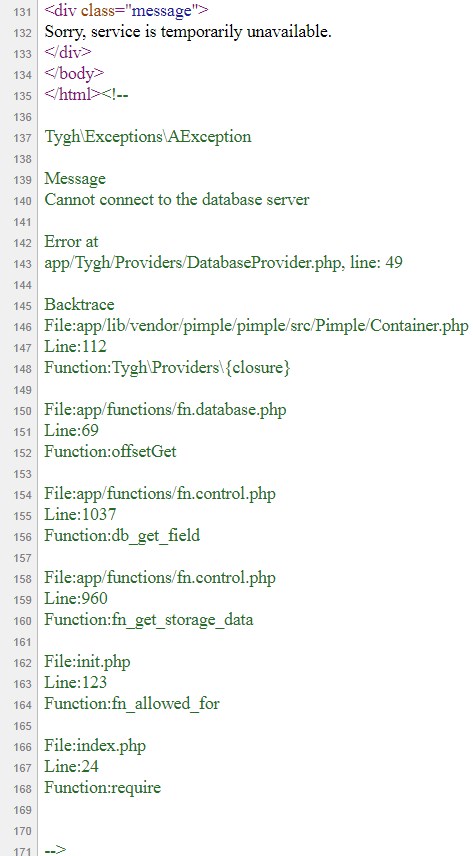Click the Function:Tygh\Providers\{closure} line
473x856 pixels.
coord(167,367)
